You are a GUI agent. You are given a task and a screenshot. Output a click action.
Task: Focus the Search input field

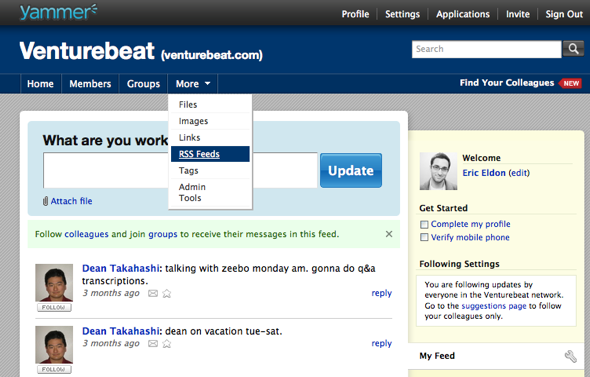click(487, 49)
